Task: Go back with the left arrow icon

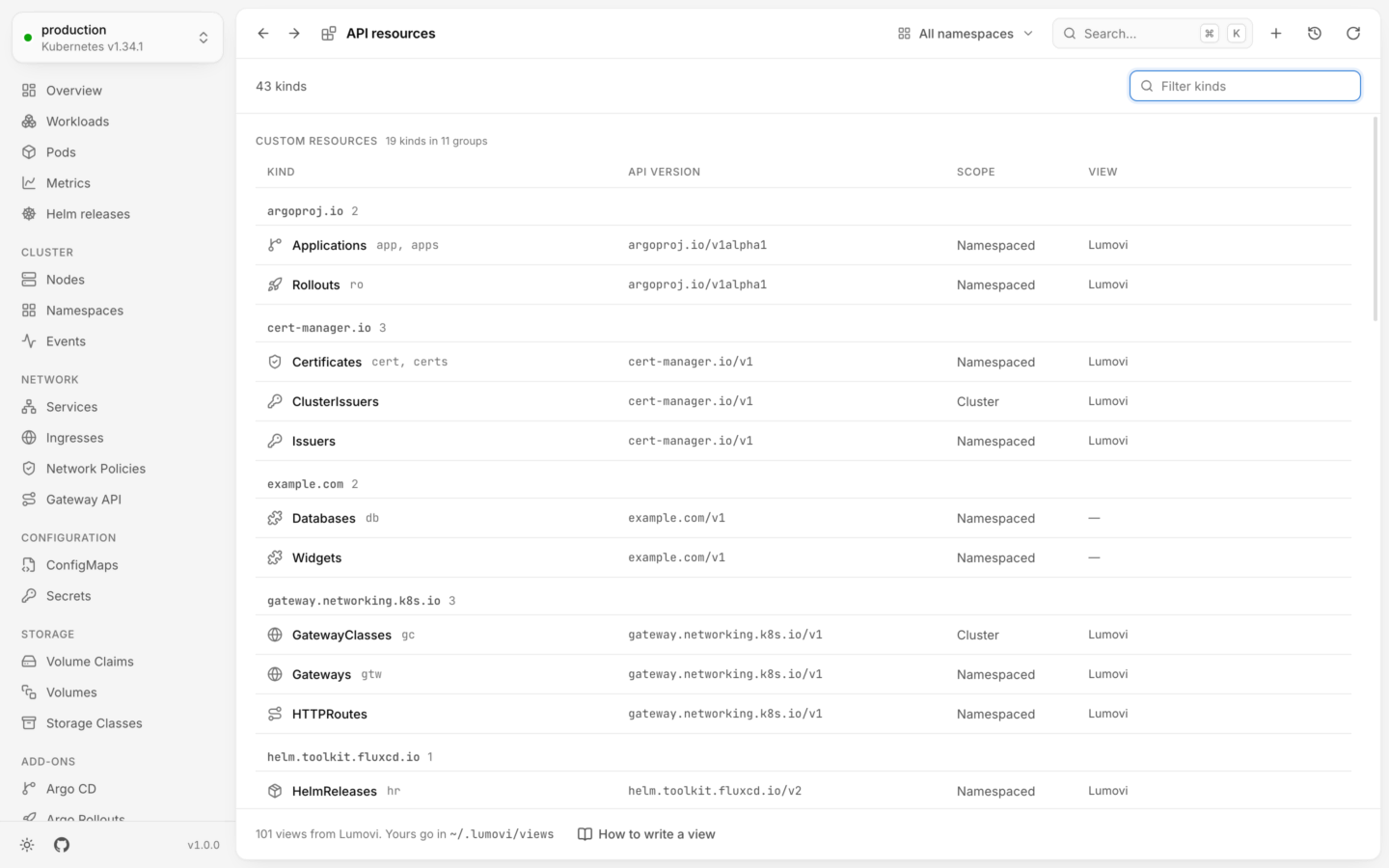Action: point(263,34)
